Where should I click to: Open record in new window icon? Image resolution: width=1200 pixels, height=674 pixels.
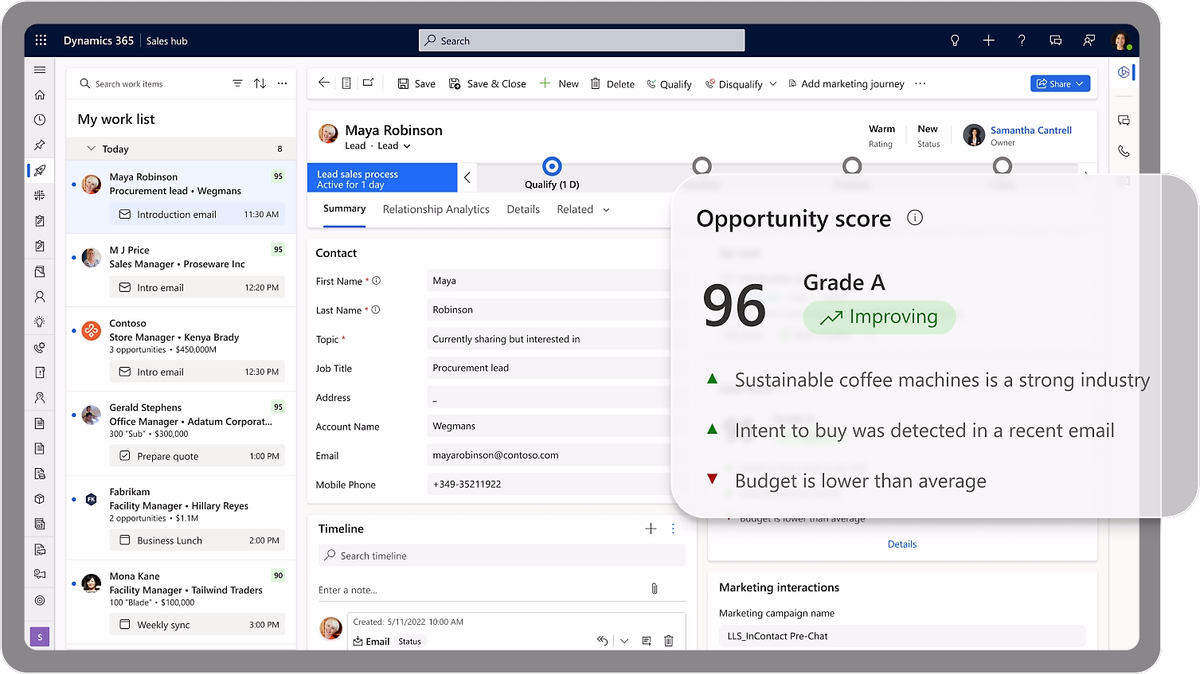click(x=368, y=84)
